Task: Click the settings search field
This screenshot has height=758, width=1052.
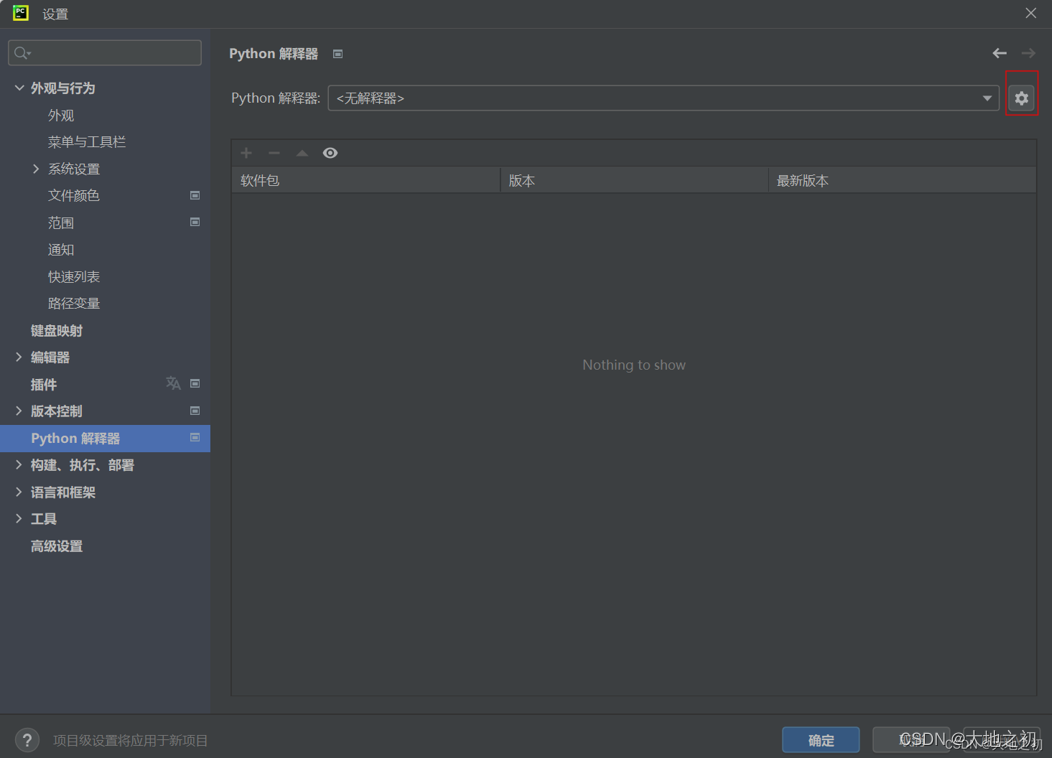Action: [105, 53]
